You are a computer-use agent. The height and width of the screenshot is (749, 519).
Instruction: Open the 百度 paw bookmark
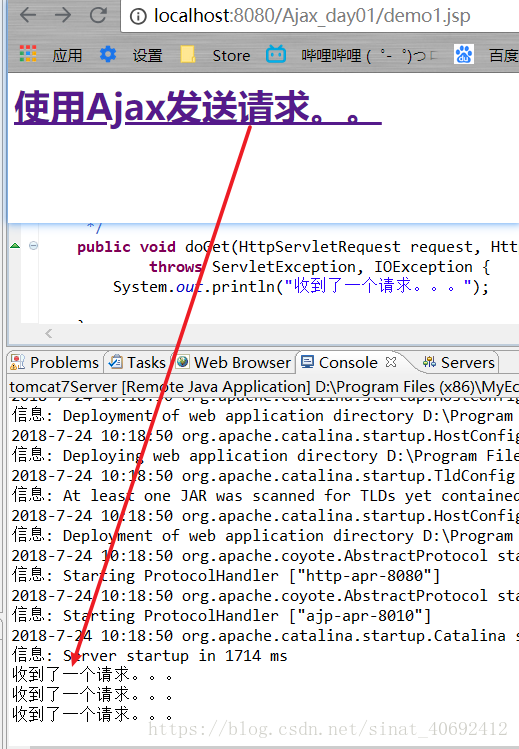(x=463, y=54)
